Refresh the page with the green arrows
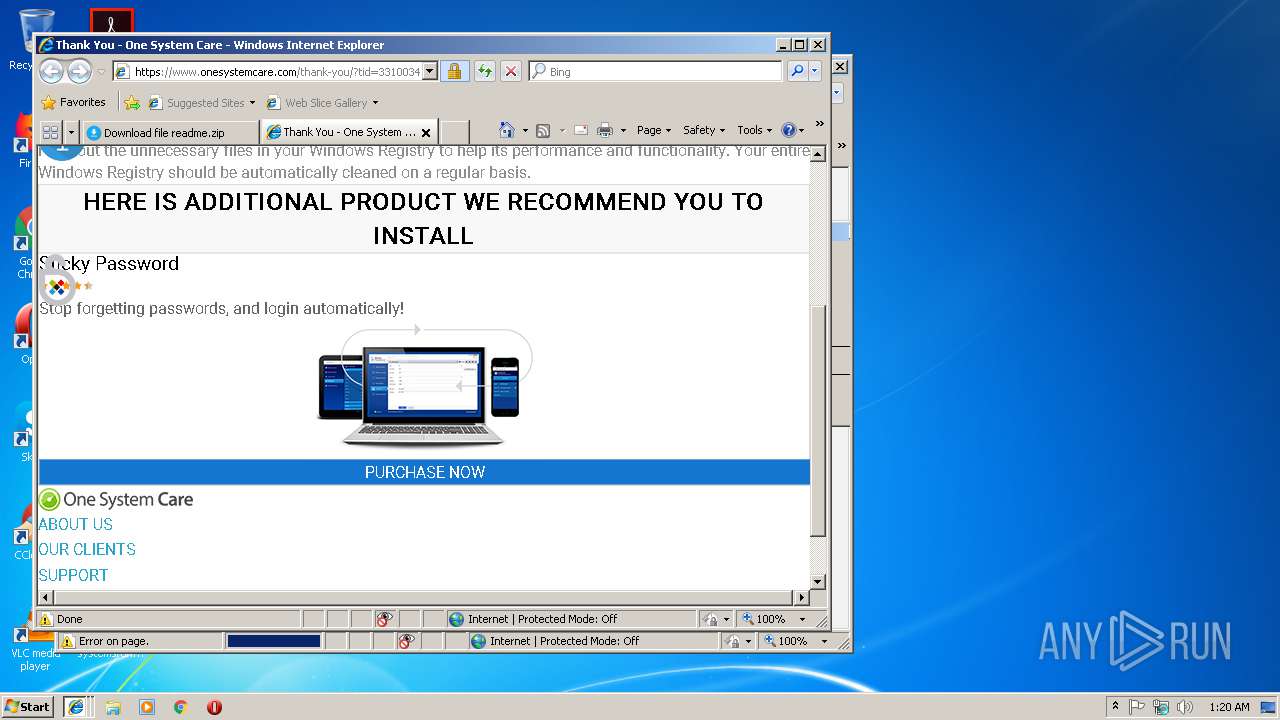Screen dimensions: 1280x720 [484, 71]
